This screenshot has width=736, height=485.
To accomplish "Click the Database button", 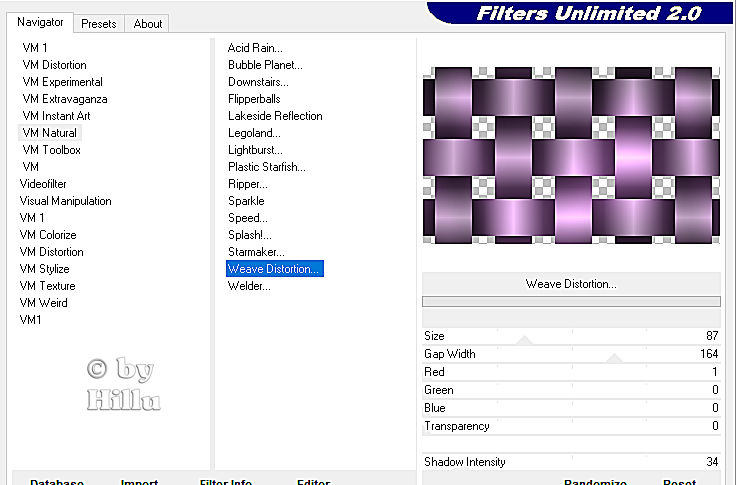I will click(x=57, y=482).
